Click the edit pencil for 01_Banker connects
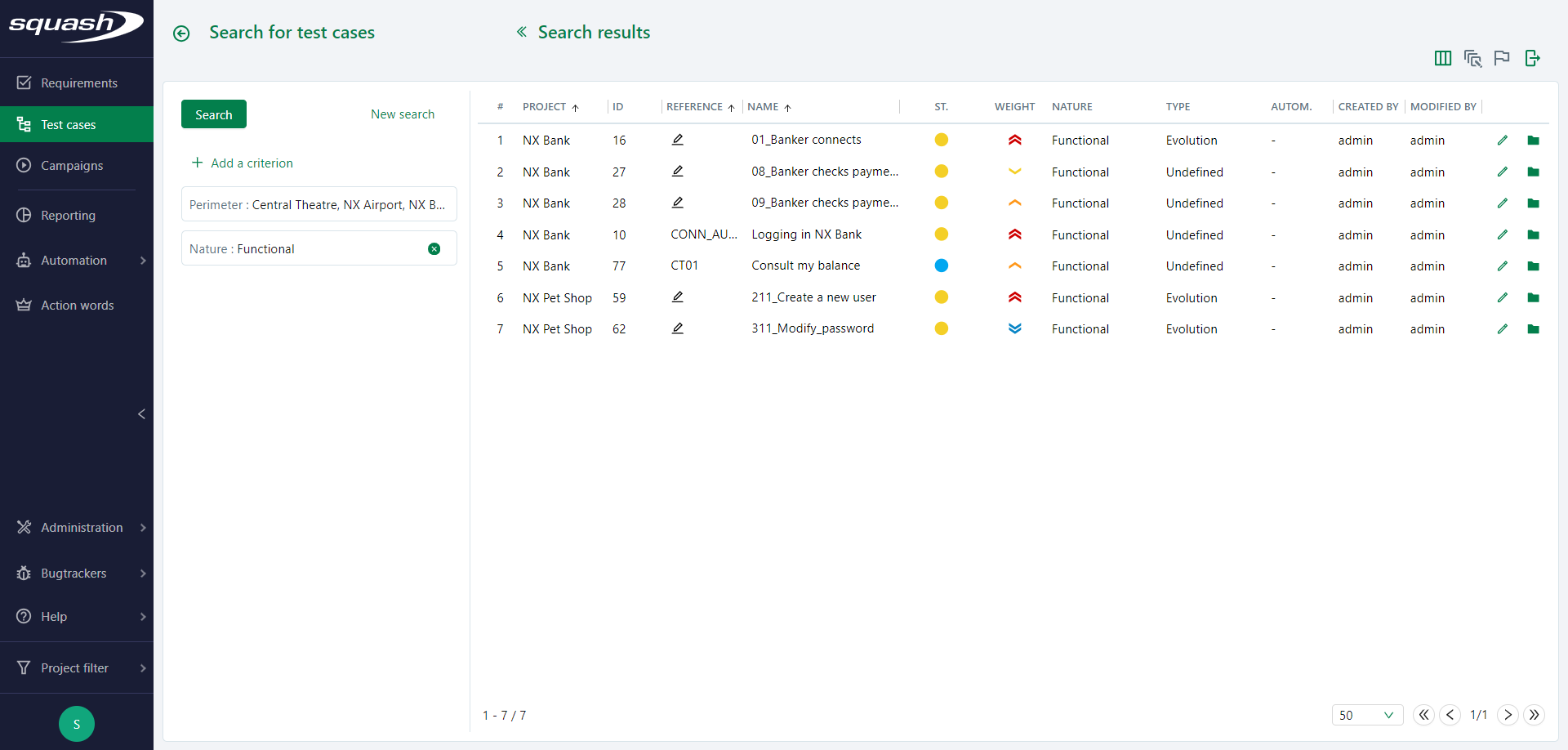The height and width of the screenshot is (750, 1568). [1503, 140]
